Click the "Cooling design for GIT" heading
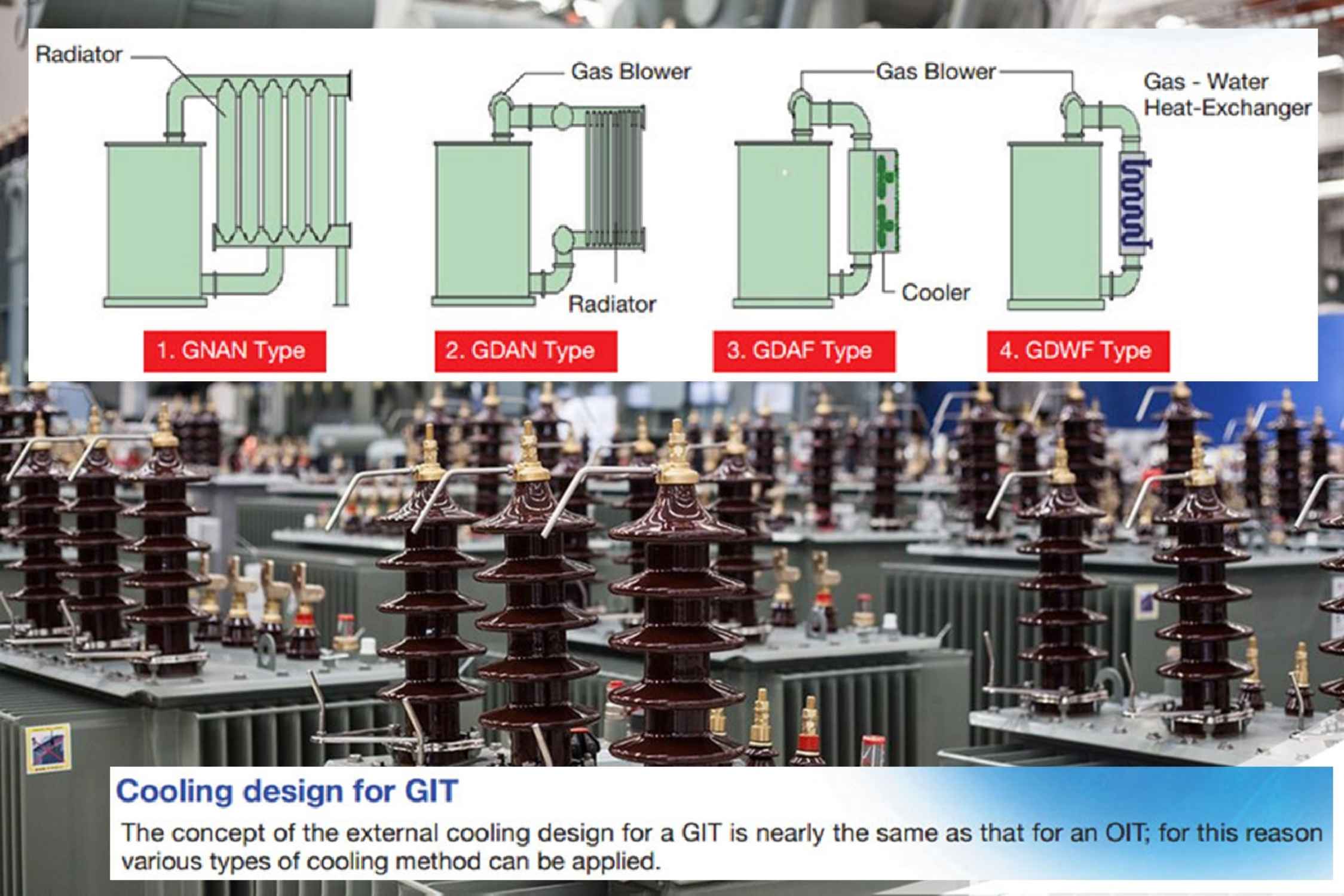 tap(287, 791)
